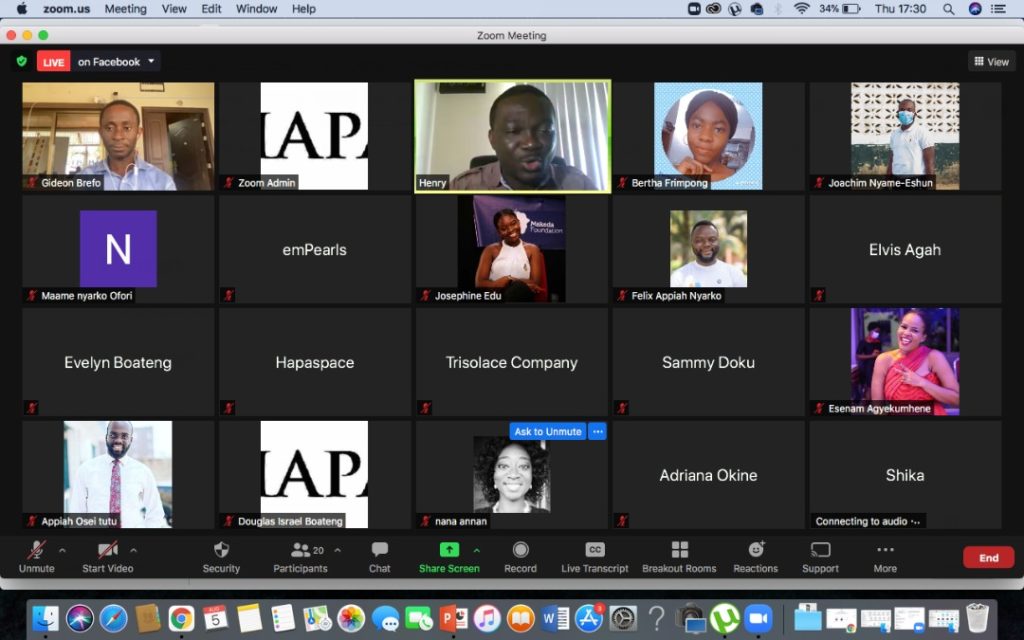Open the Window menu
This screenshot has width=1024, height=640.
pos(256,9)
